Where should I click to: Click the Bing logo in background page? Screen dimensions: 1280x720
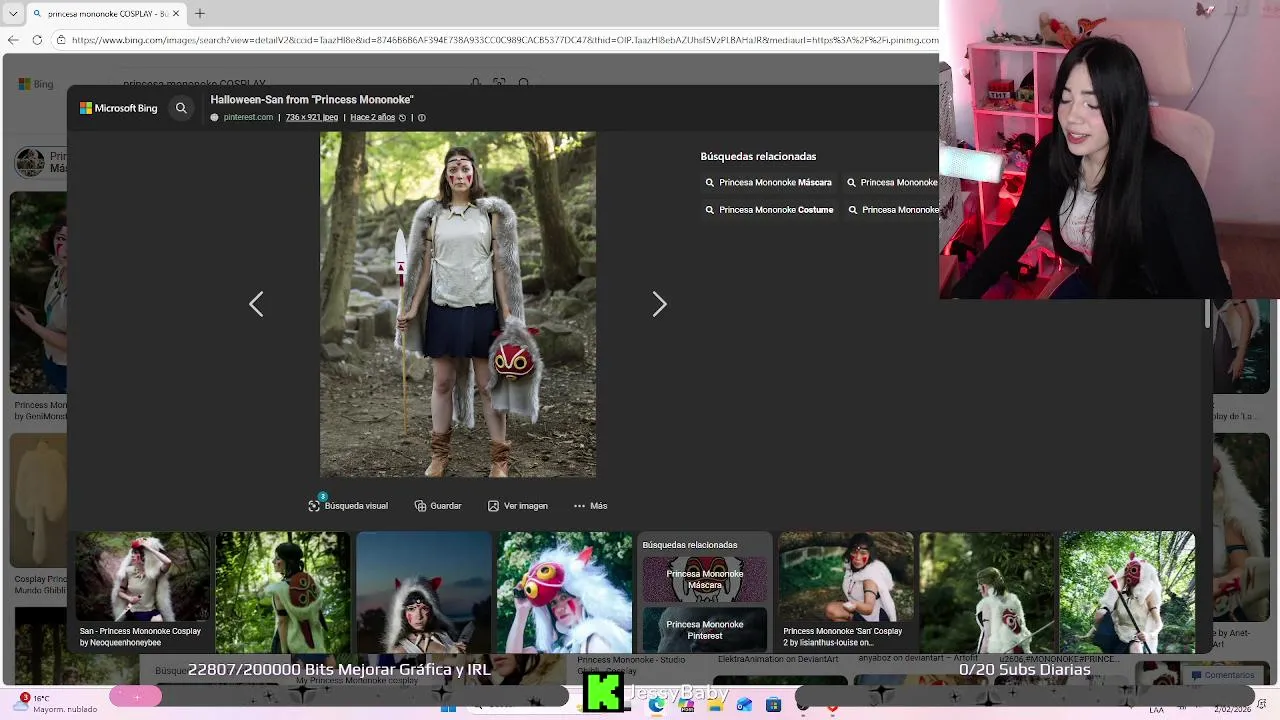pyautogui.click(x=36, y=84)
